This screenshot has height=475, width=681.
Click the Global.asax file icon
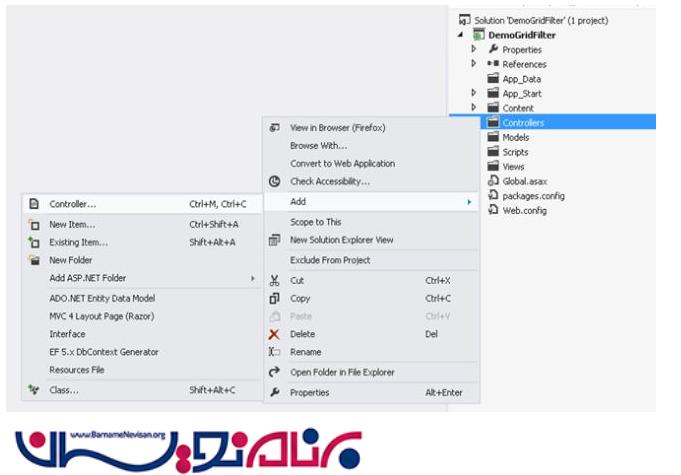coord(493,181)
